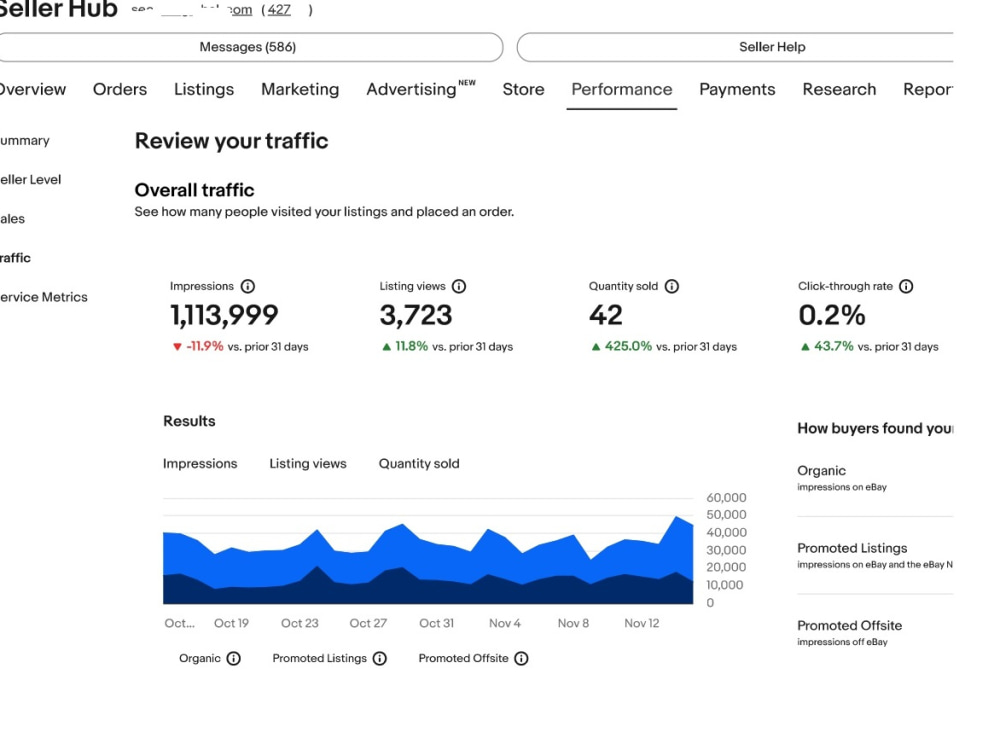Viewport: 1000px width, 750px height.
Task: Click the Quantity sold value 42
Action: [x=605, y=315]
